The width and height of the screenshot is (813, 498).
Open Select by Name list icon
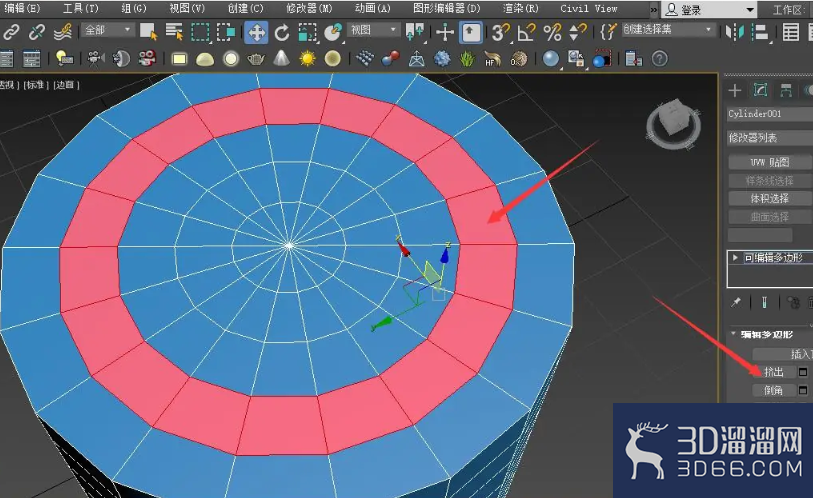(174, 32)
